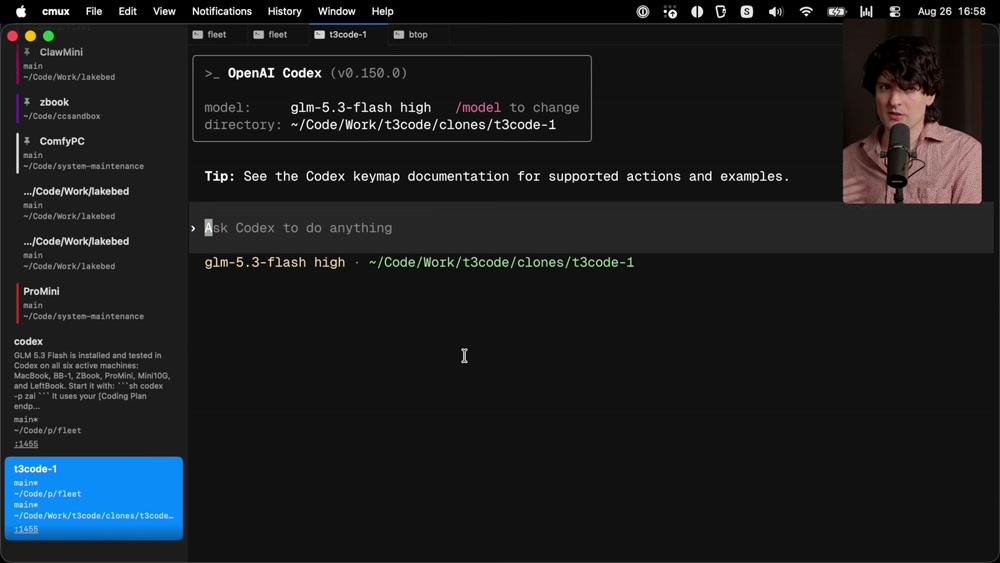Click the terminal icon on t3code-1 tab
Screen dimensions: 1000x563
pyautogui.click(x=320, y=34)
